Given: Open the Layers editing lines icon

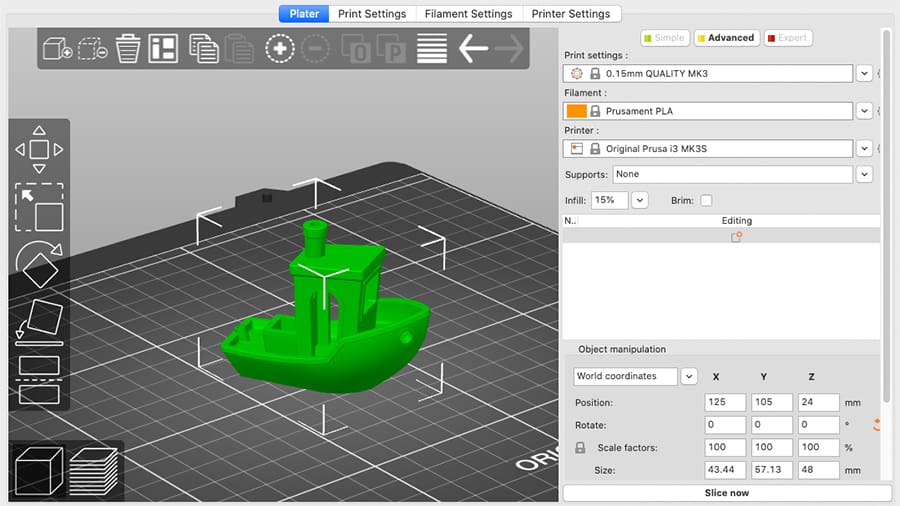Looking at the screenshot, I should pos(432,49).
